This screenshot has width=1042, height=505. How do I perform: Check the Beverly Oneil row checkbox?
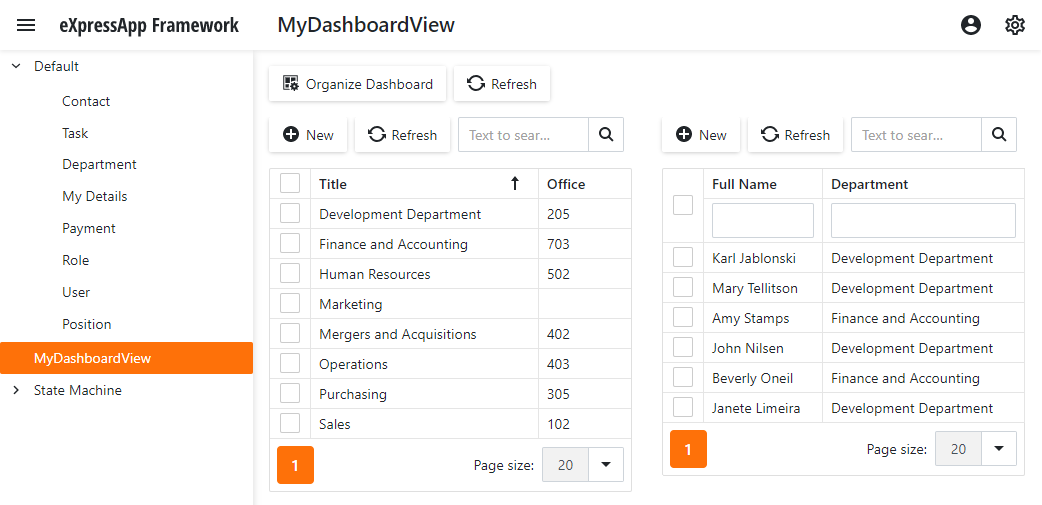[683, 377]
